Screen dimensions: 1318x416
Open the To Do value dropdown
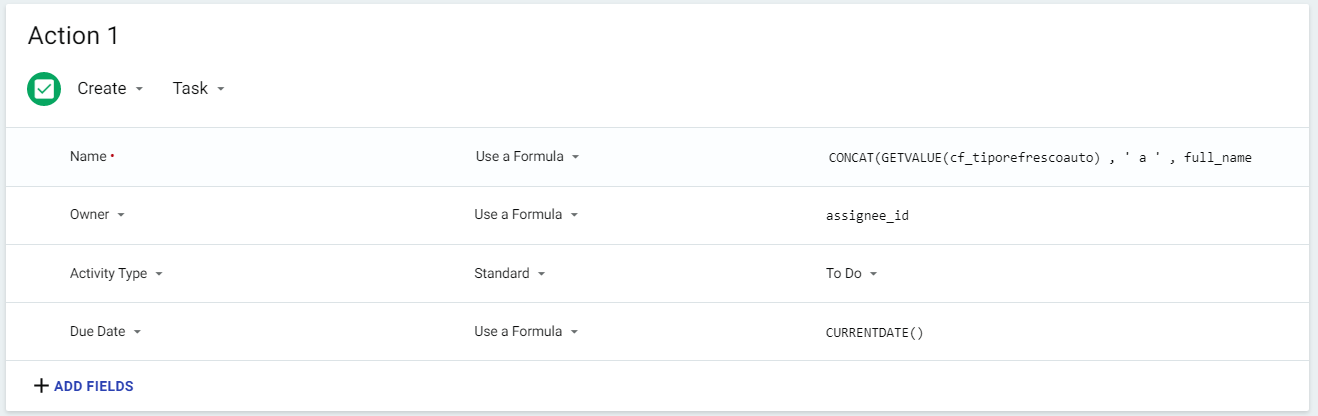tap(852, 273)
